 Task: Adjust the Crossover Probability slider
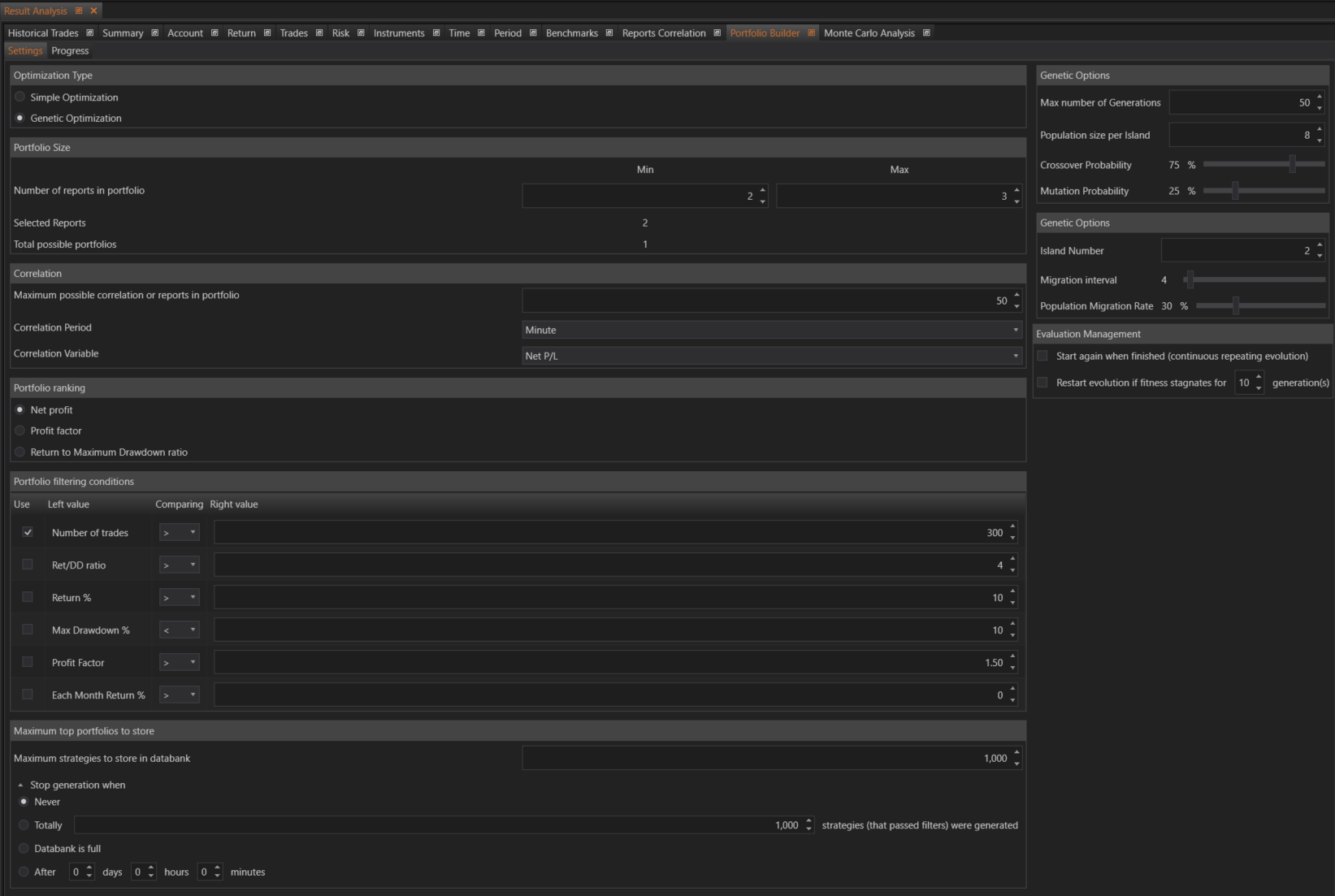click(x=1292, y=165)
